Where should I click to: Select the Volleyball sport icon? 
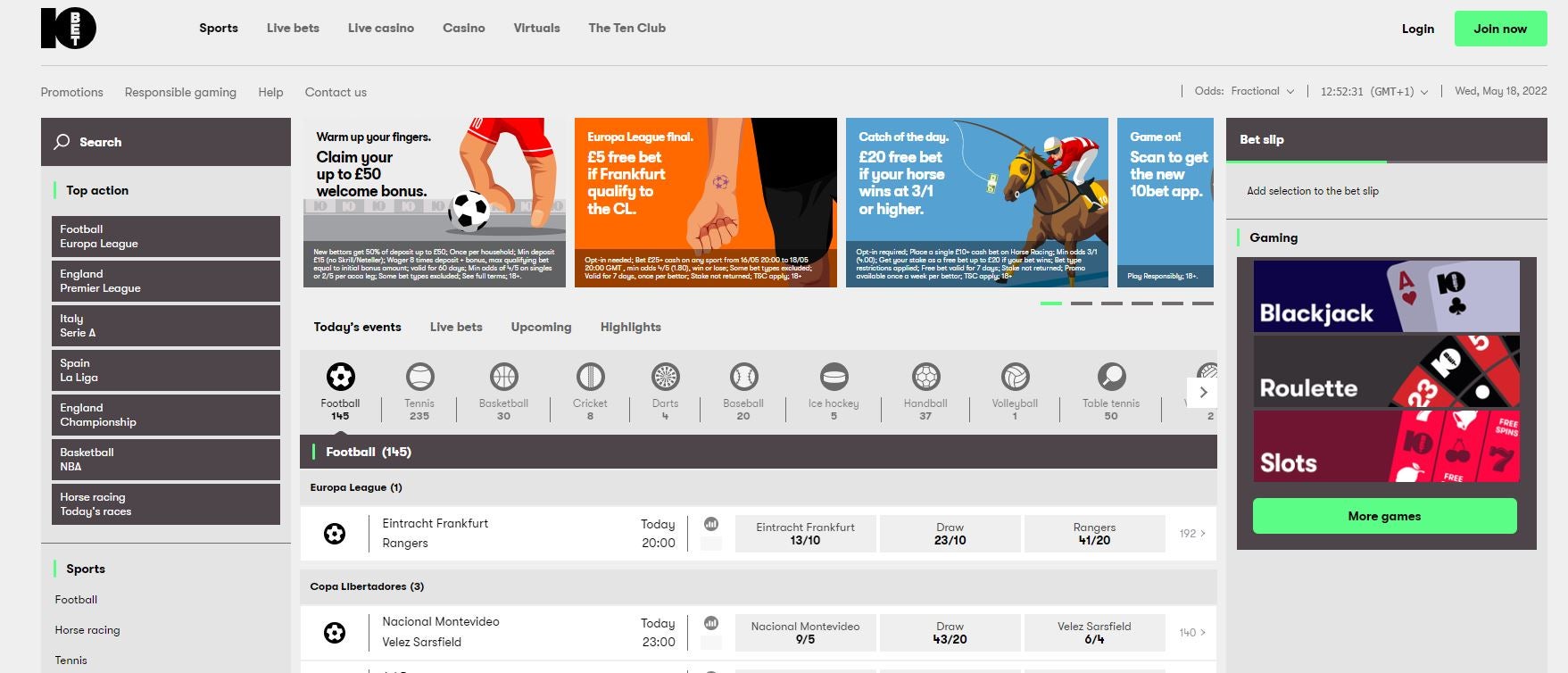tap(1015, 377)
